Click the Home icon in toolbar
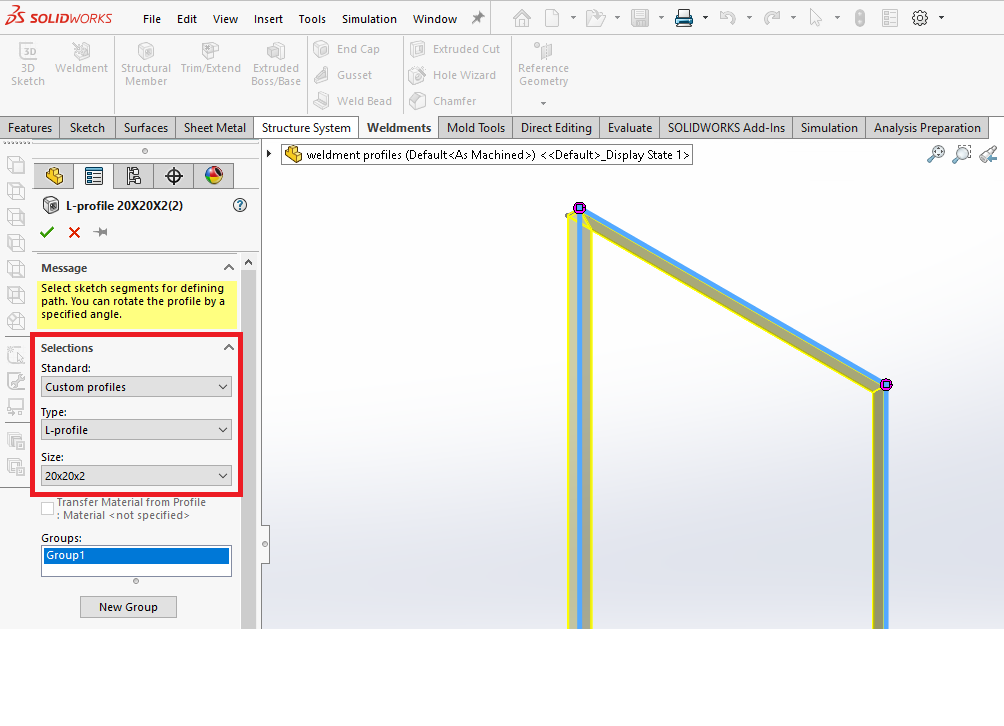 [x=522, y=18]
